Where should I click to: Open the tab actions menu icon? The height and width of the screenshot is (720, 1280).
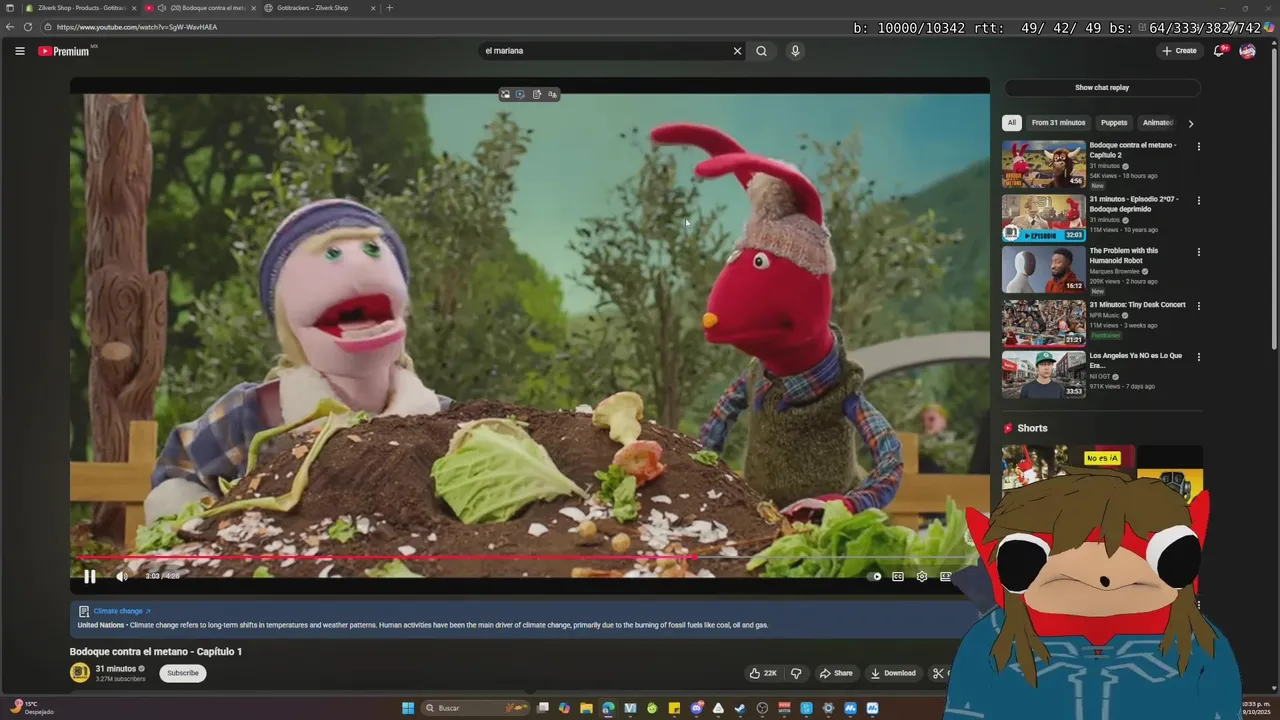[9, 8]
